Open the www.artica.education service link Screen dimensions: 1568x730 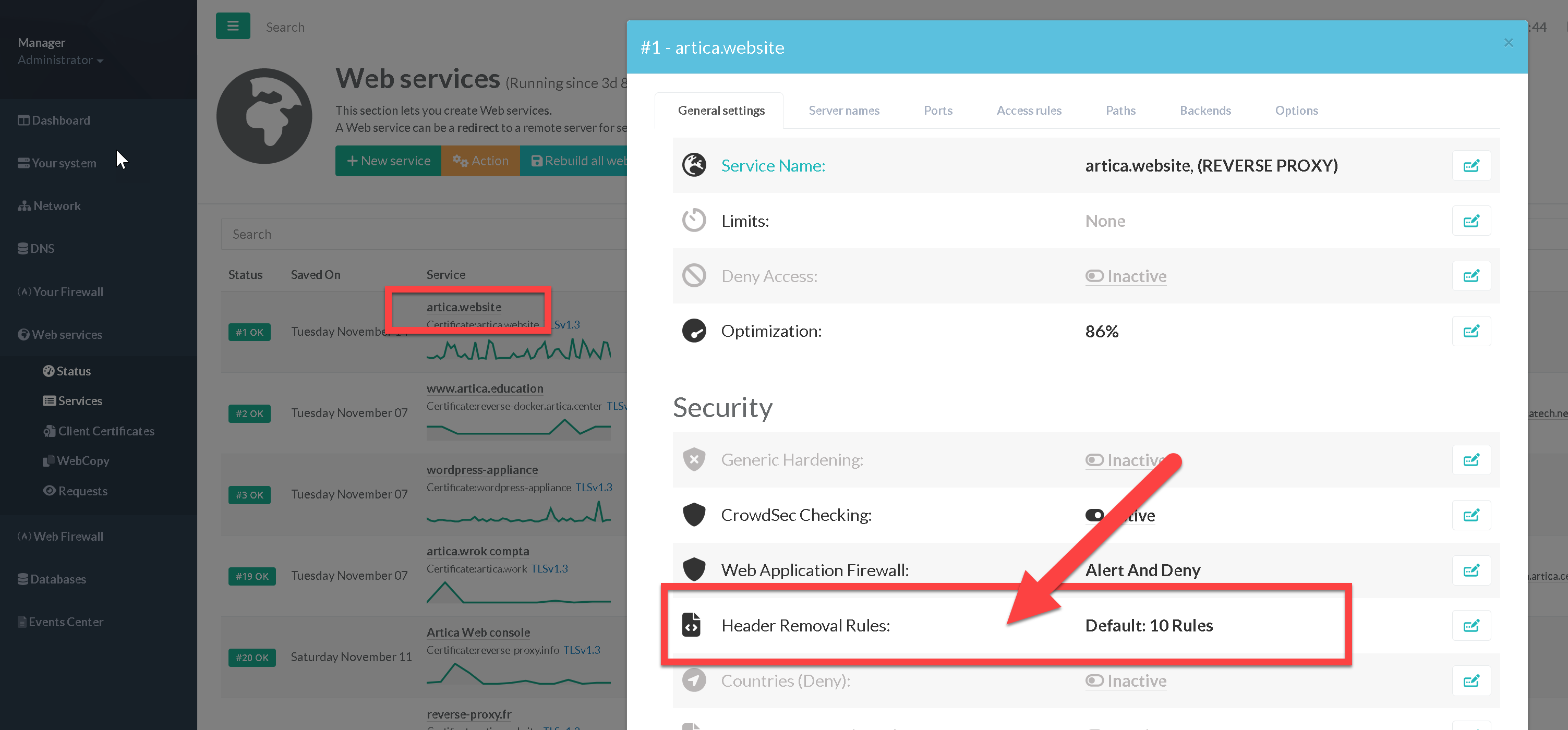[485, 388]
